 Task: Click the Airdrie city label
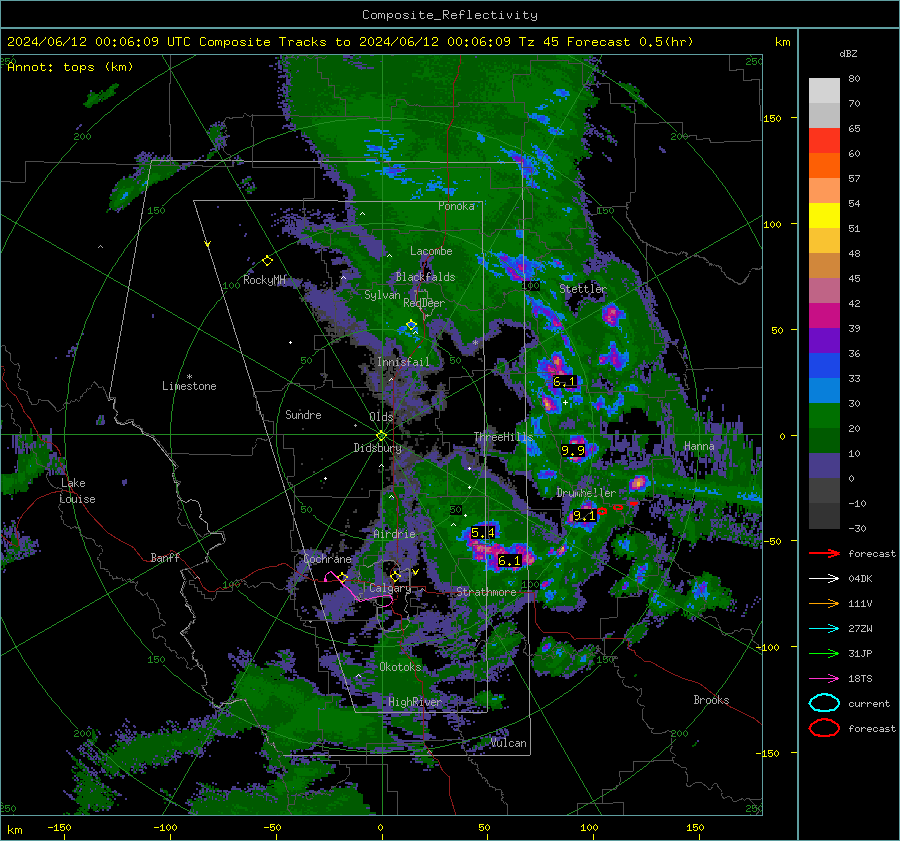tap(394, 534)
